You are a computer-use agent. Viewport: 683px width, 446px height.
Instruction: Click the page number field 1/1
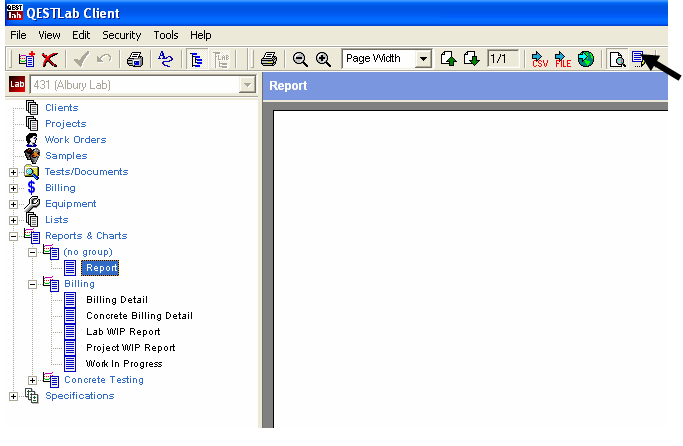(503, 59)
